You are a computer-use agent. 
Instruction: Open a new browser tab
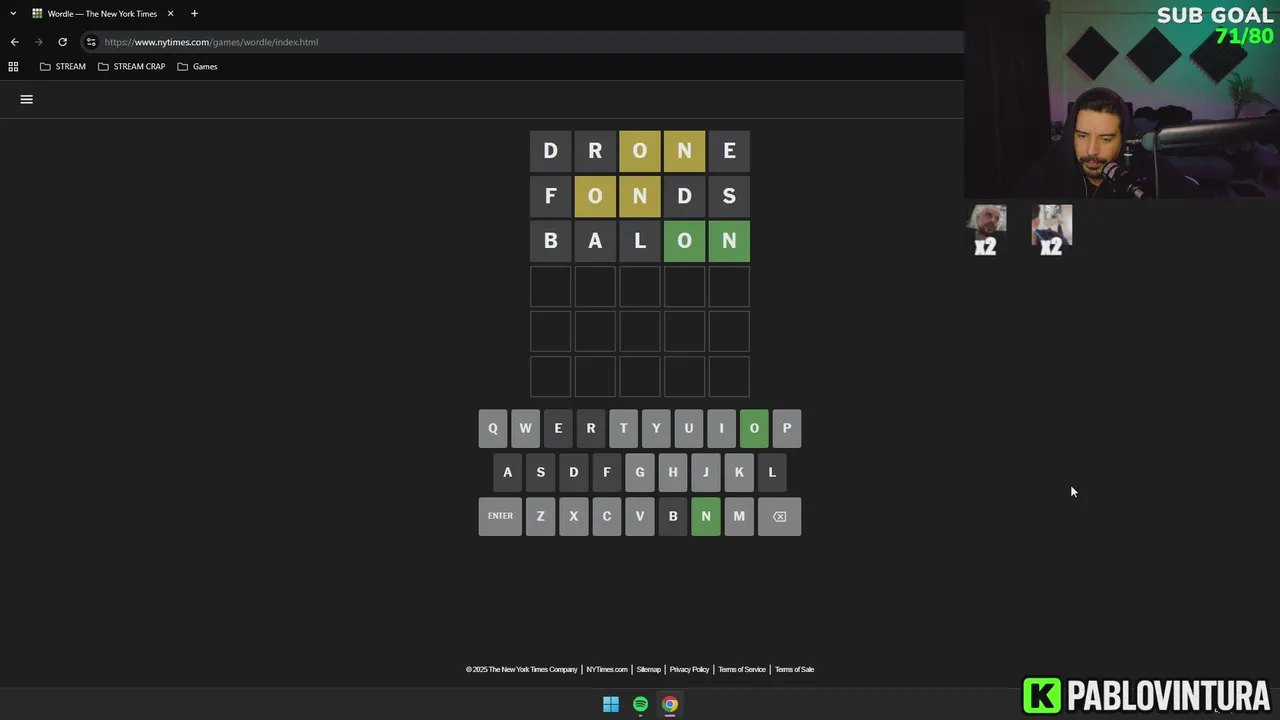tap(194, 13)
